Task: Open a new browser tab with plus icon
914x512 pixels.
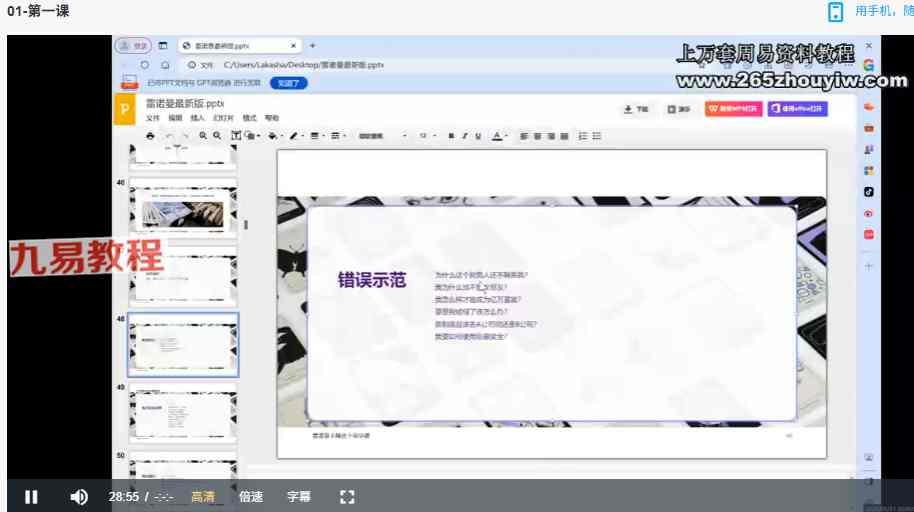Action: [x=312, y=46]
